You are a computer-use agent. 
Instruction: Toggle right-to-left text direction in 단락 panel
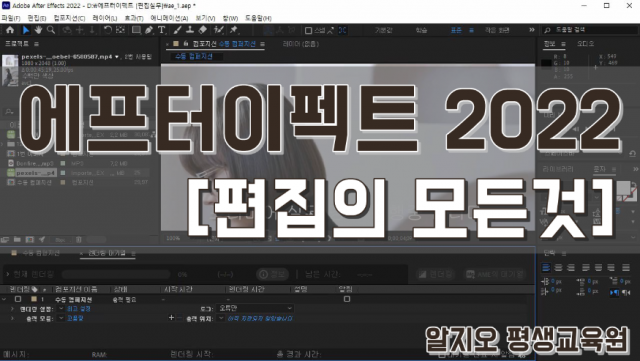(626, 292)
